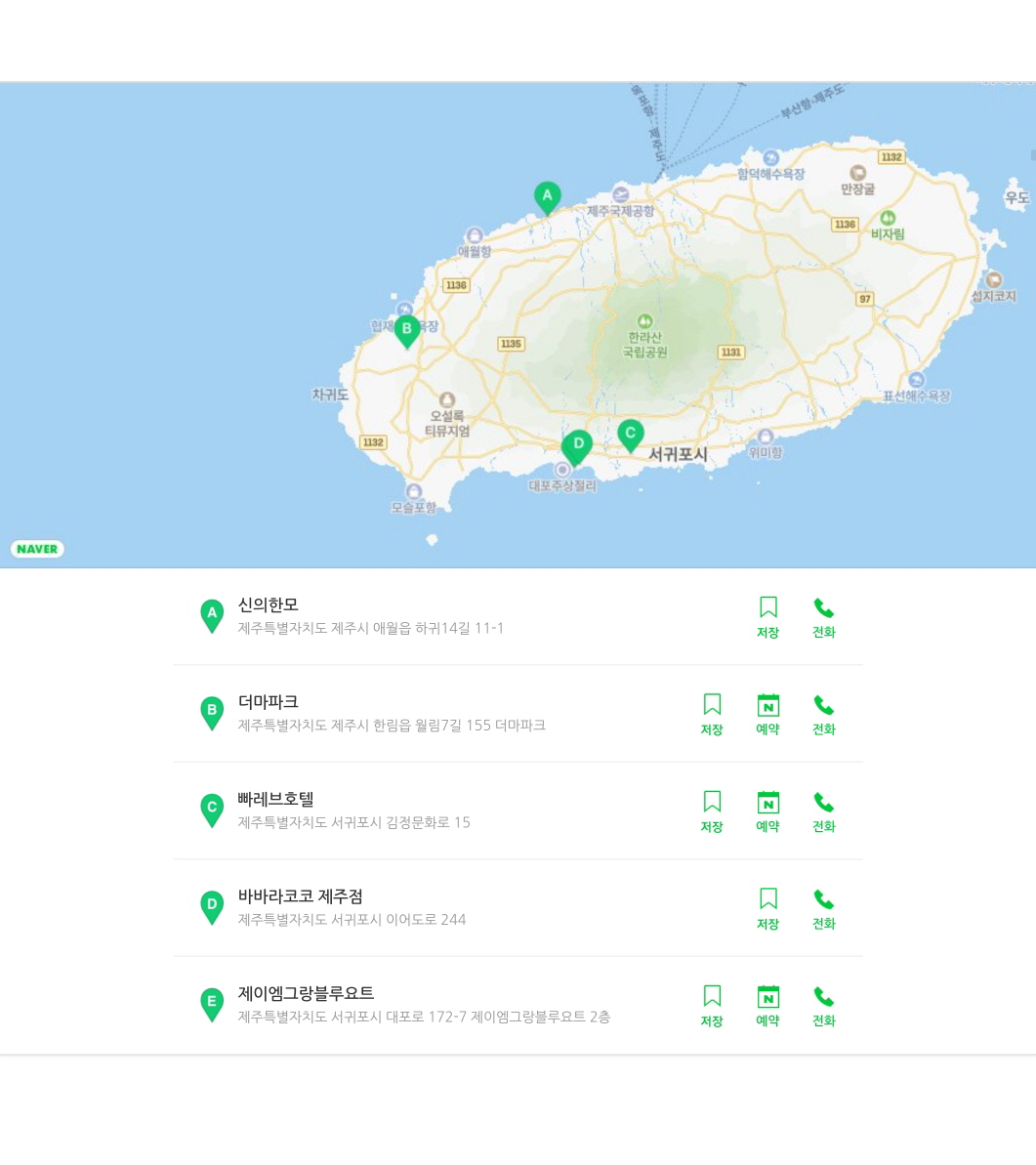The height and width of the screenshot is (1165, 1036).
Task: Bookmark 더마파크 using save icon
Action: [x=712, y=714]
